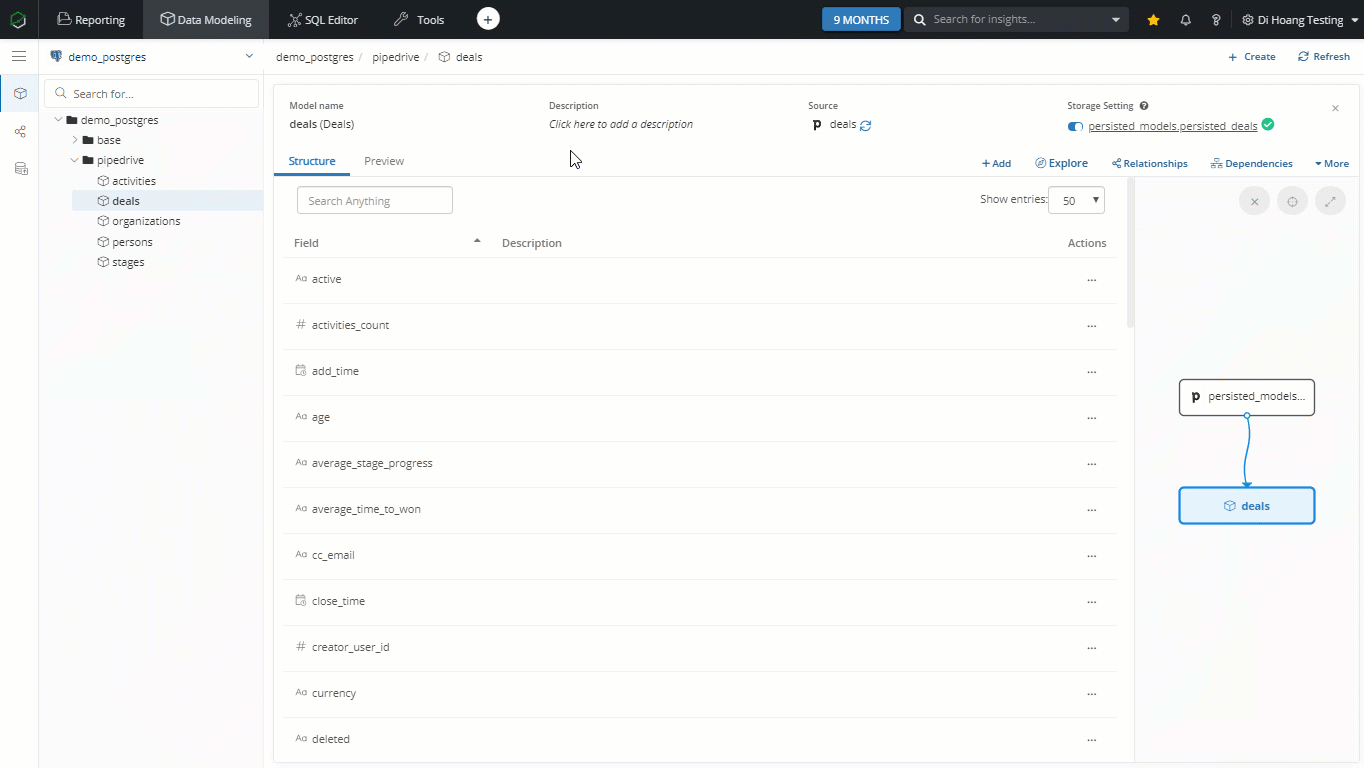Expand the diagram to fullscreen
Image resolution: width=1364 pixels, height=768 pixels.
[x=1330, y=201]
